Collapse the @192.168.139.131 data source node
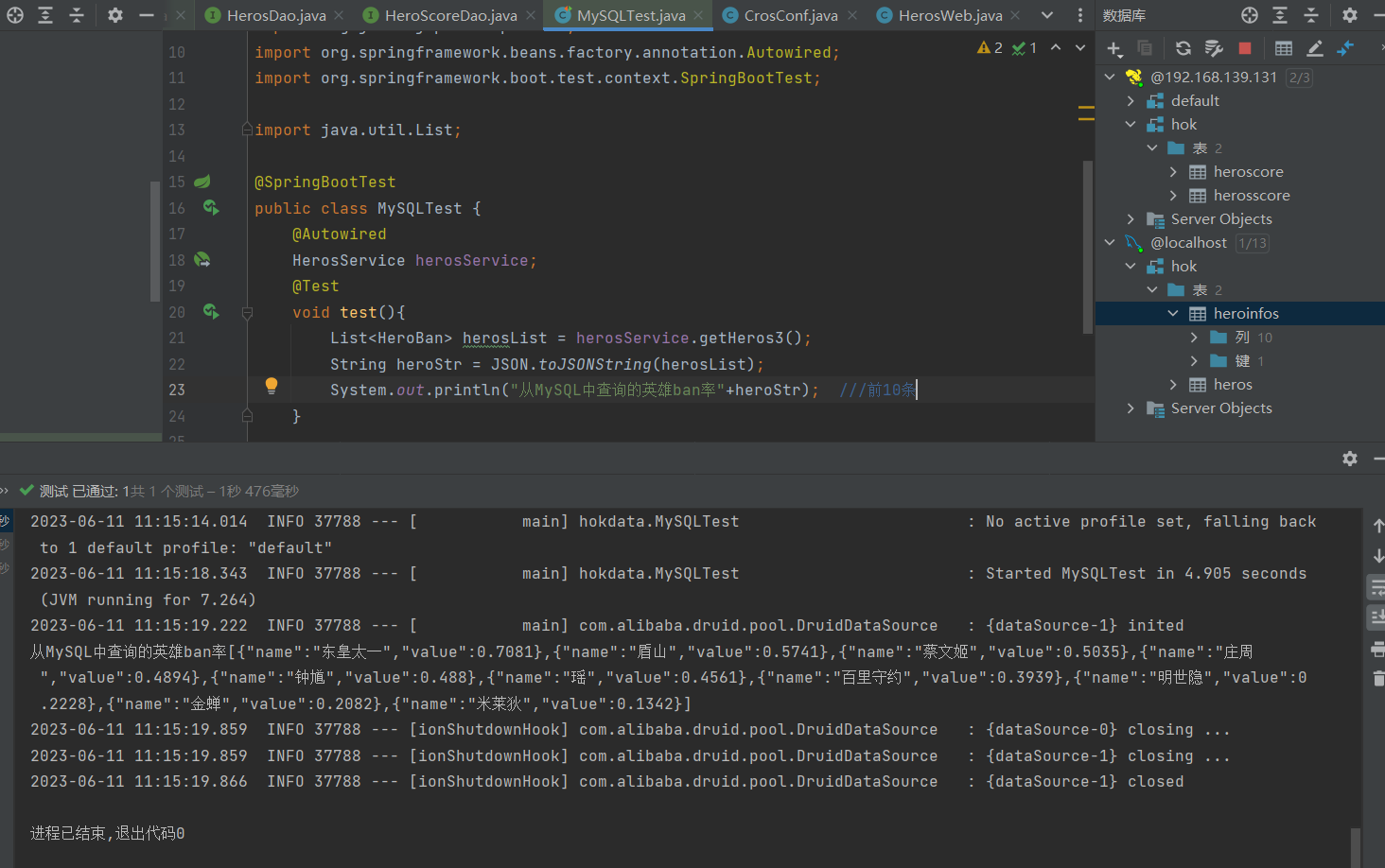 coord(1110,78)
